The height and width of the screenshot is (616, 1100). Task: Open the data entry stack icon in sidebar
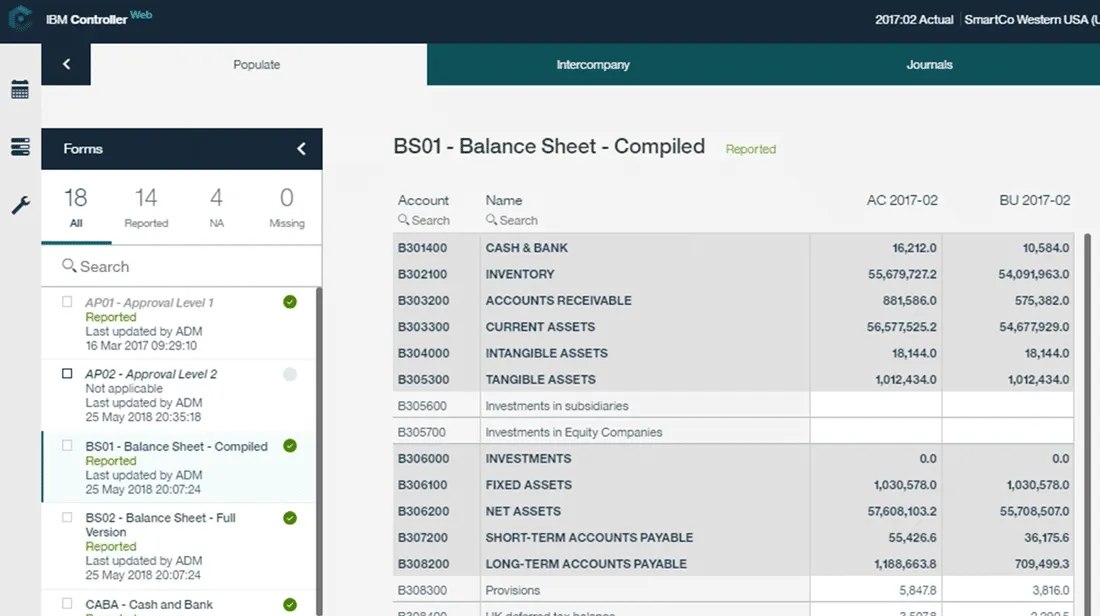20,147
